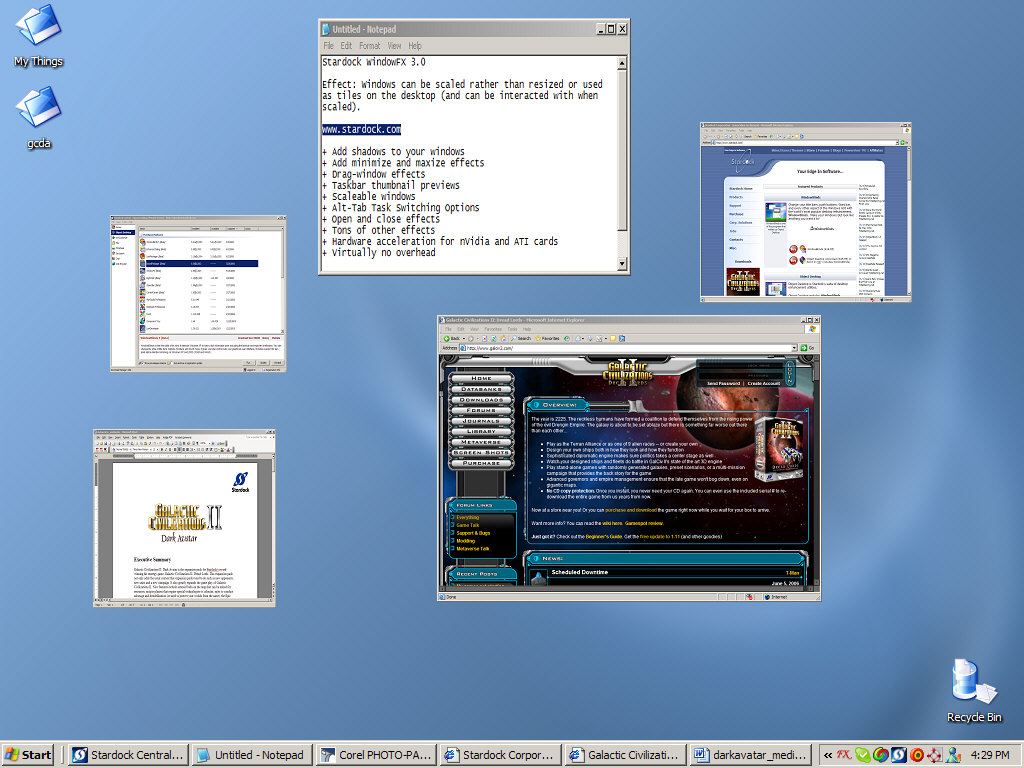Open the Modding forum link
Viewport: 1024px width, 768px height.
466,541
